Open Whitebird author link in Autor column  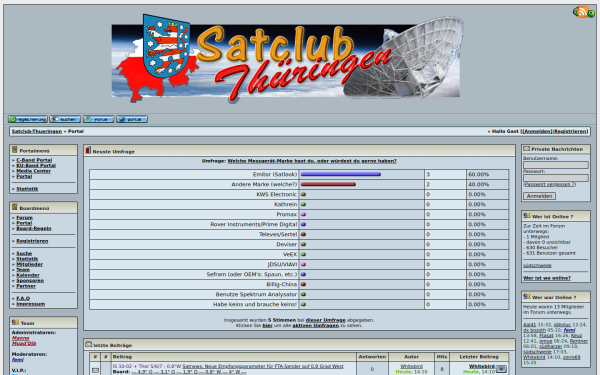(x=411, y=366)
